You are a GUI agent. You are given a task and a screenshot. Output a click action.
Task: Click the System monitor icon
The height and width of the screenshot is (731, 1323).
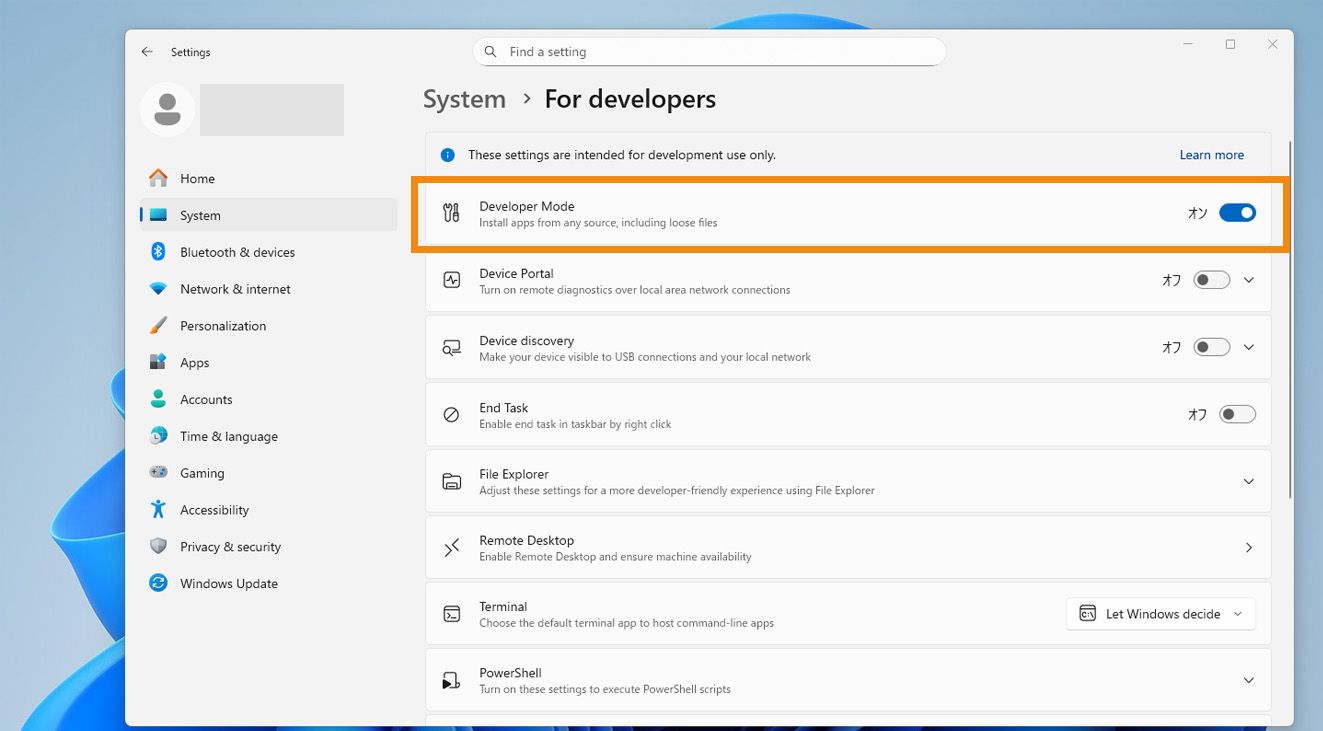coord(158,215)
